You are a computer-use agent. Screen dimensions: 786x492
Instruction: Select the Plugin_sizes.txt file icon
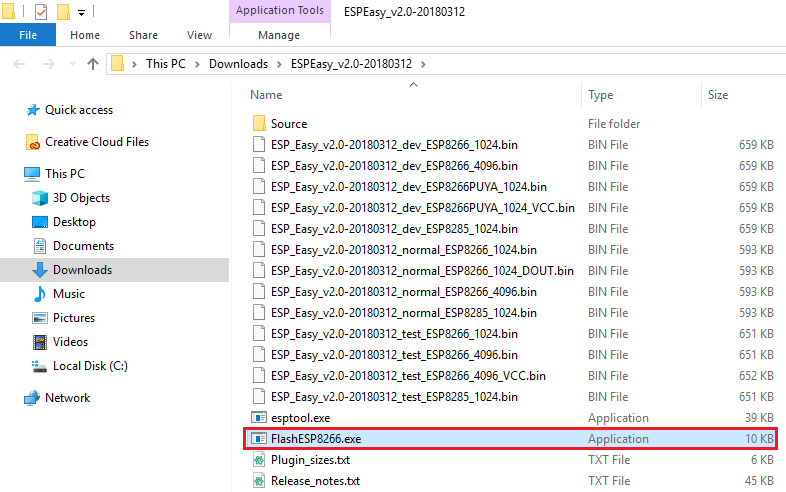259,460
